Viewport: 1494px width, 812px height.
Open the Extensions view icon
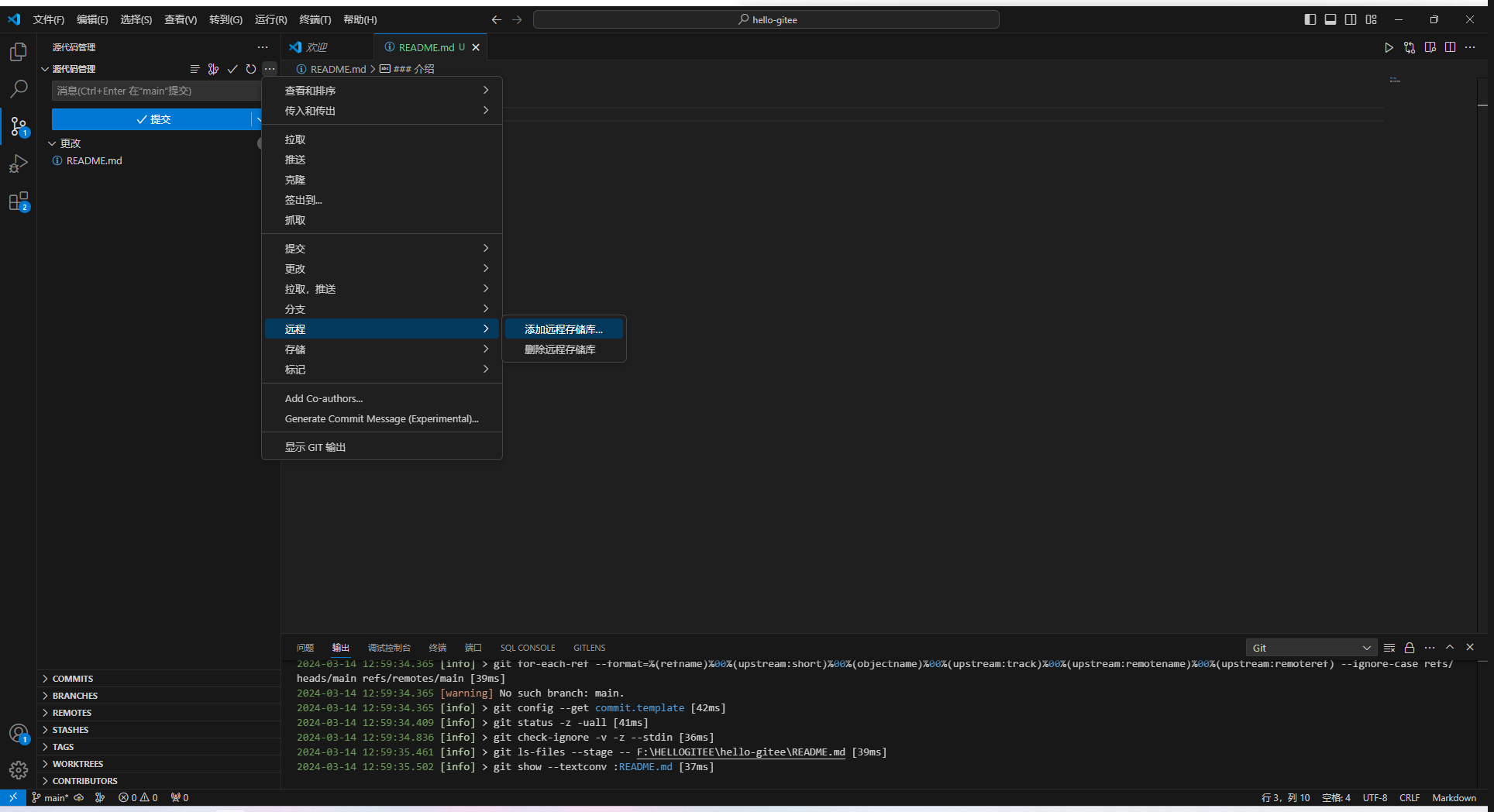tap(19, 201)
